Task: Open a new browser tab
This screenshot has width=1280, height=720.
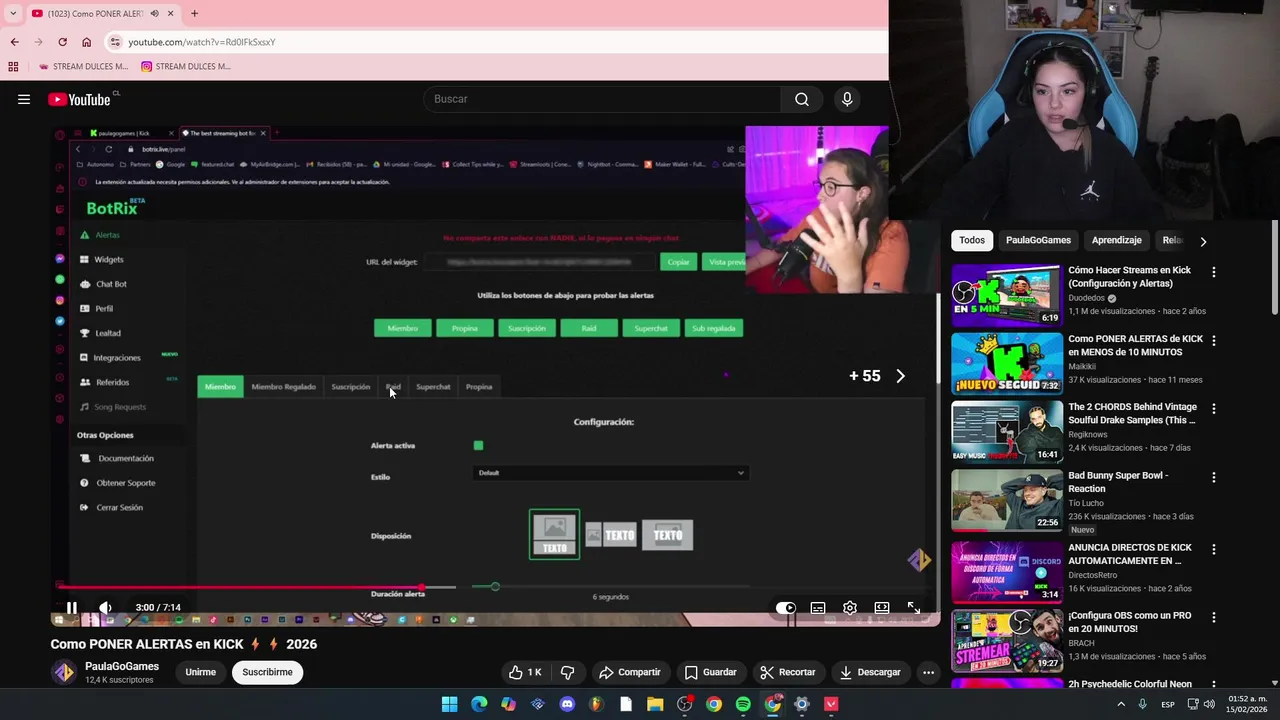Action: [194, 13]
